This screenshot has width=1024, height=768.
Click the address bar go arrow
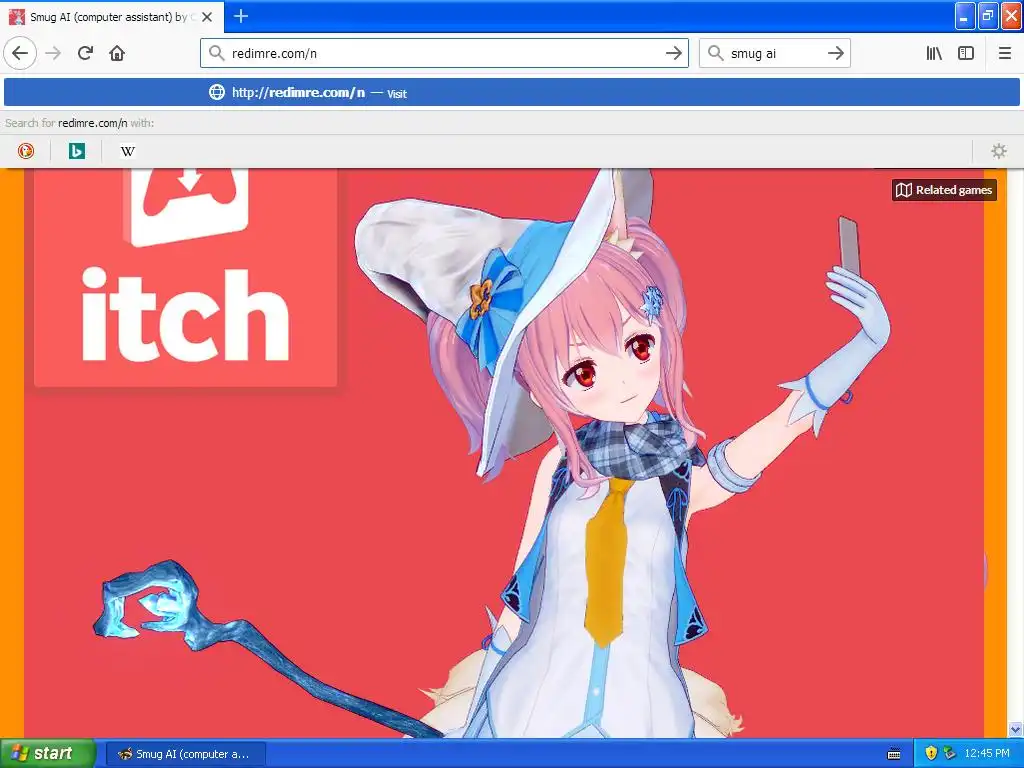(673, 53)
